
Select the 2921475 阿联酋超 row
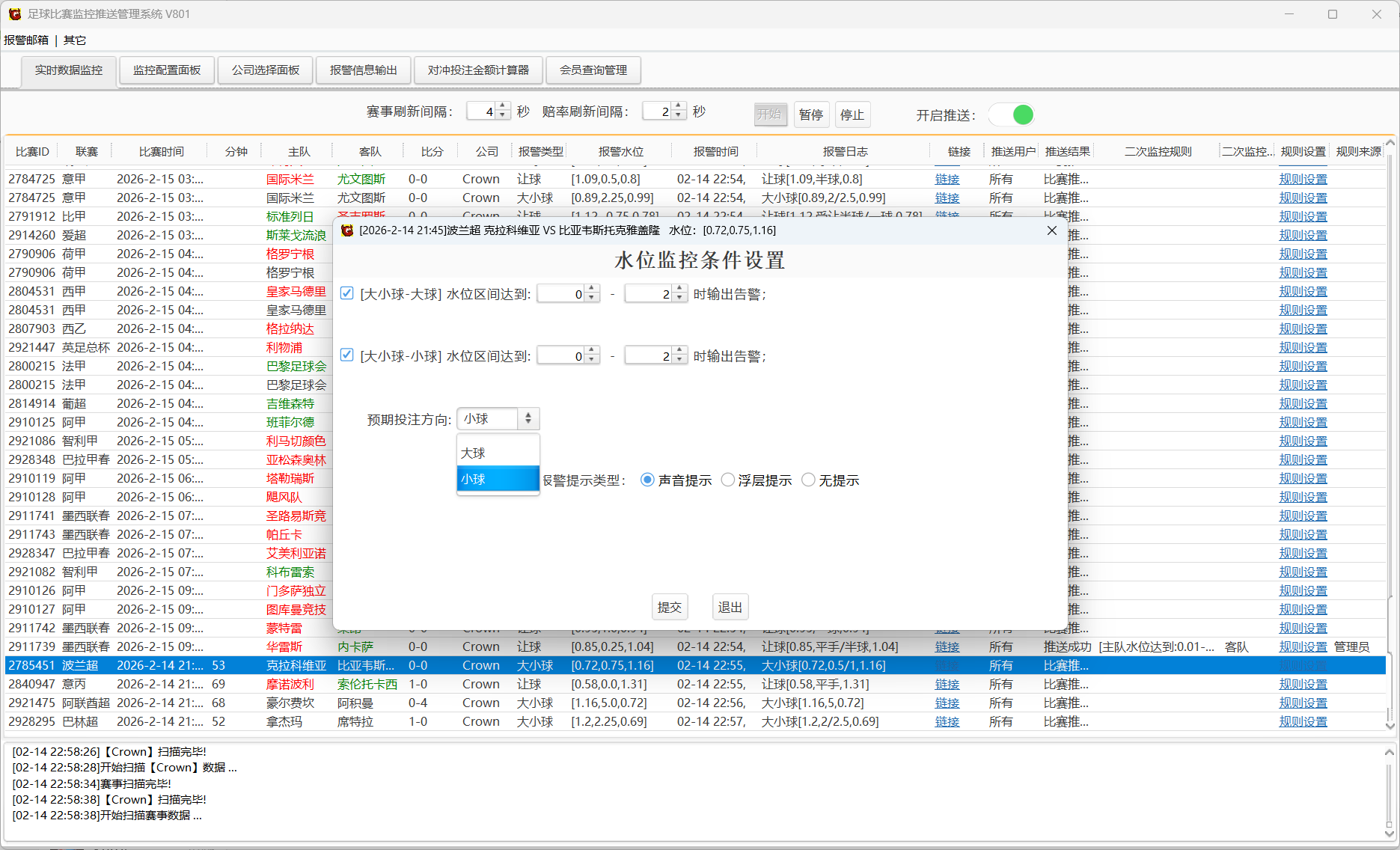pyautogui.click(x=695, y=703)
